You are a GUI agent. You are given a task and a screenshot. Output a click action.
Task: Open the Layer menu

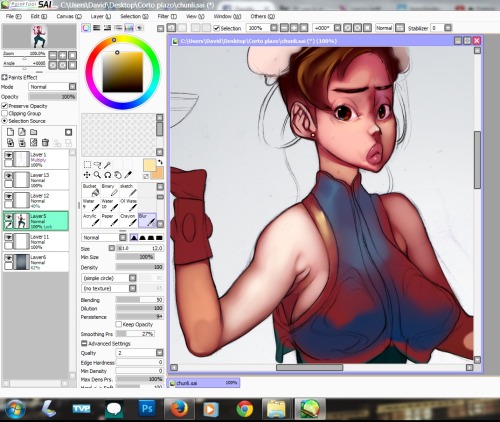(101, 16)
